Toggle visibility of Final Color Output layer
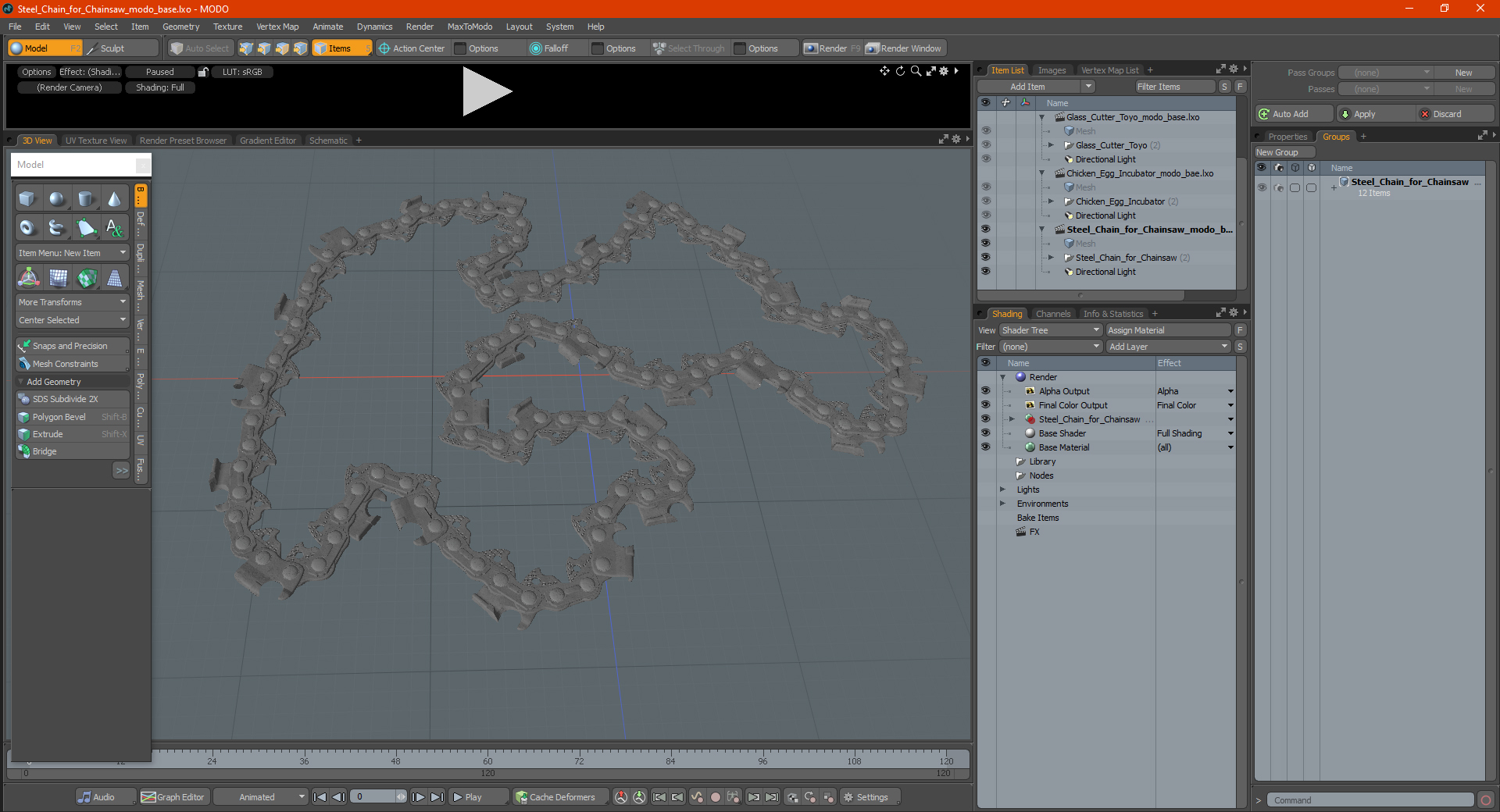 tap(985, 405)
